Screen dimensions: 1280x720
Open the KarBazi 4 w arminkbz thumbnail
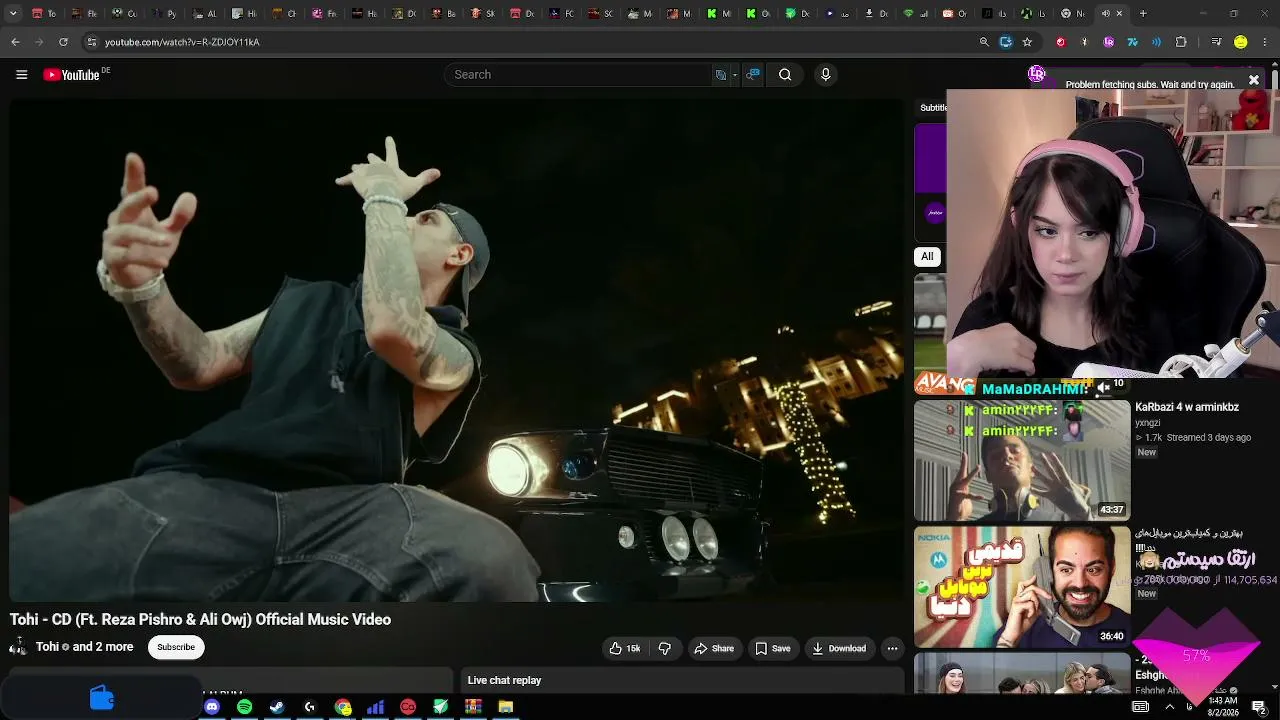tap(1022, 460)
